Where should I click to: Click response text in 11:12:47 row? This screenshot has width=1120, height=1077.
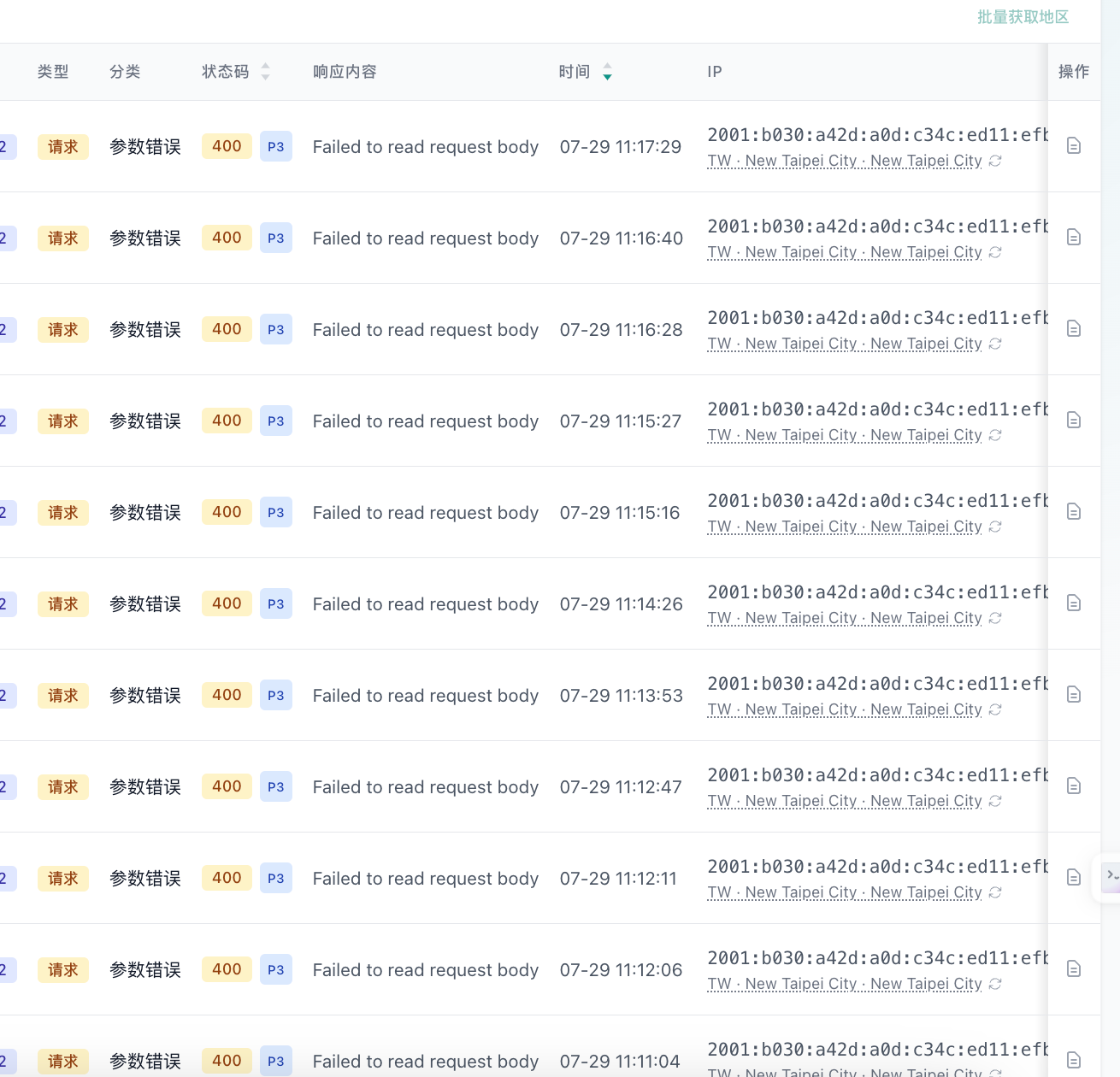click(426, 787)
